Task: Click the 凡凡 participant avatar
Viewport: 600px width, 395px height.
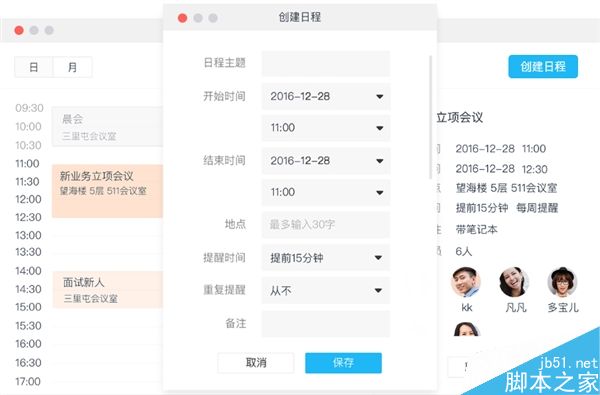Action: coord(514,282)
